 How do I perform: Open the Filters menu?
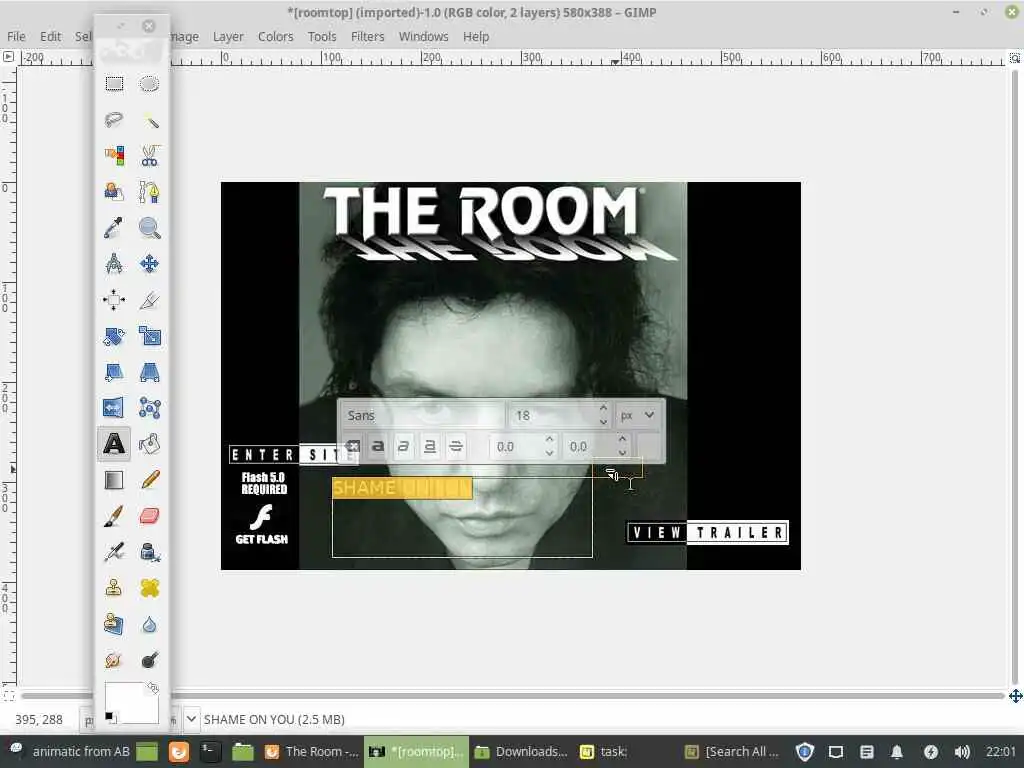click(368, 37)
